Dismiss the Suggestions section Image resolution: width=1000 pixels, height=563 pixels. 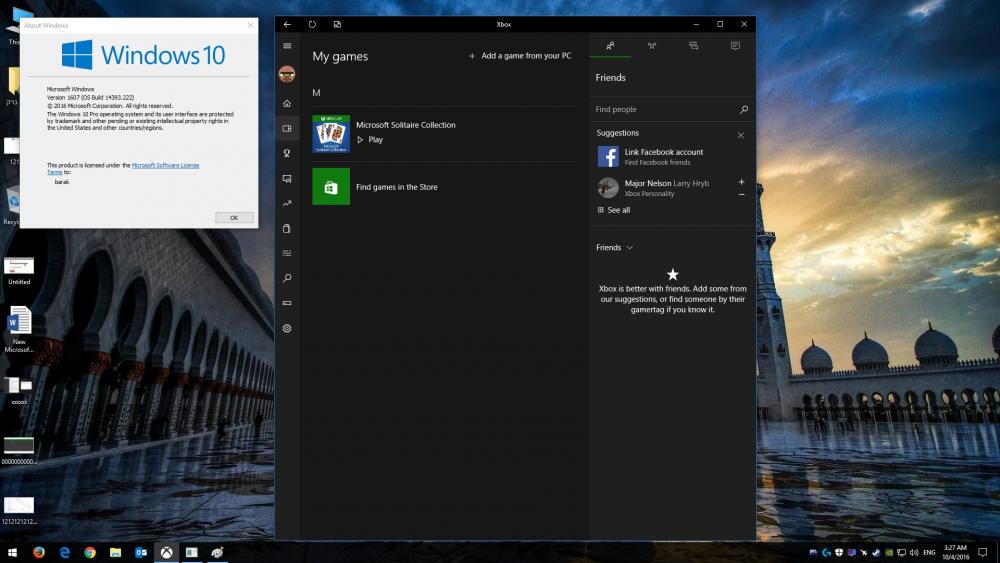740,135
